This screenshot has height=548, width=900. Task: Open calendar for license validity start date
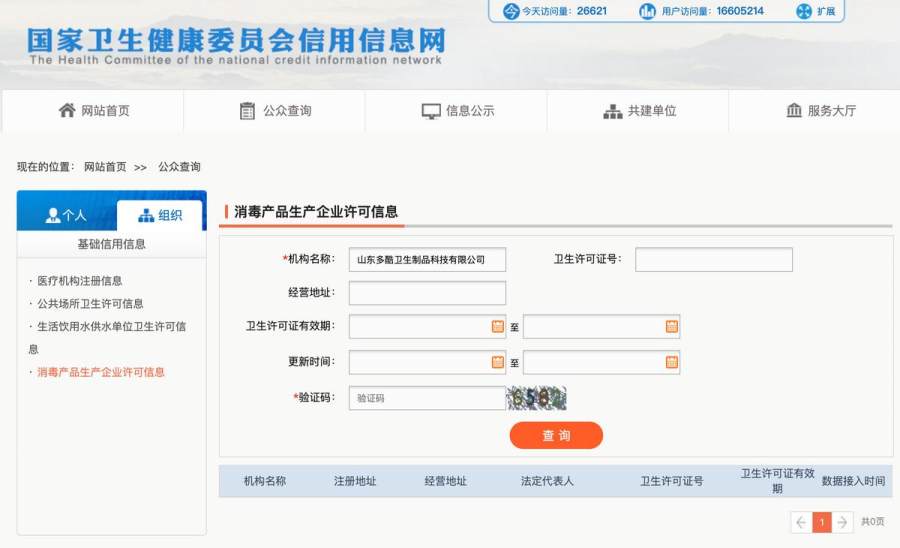497,326
